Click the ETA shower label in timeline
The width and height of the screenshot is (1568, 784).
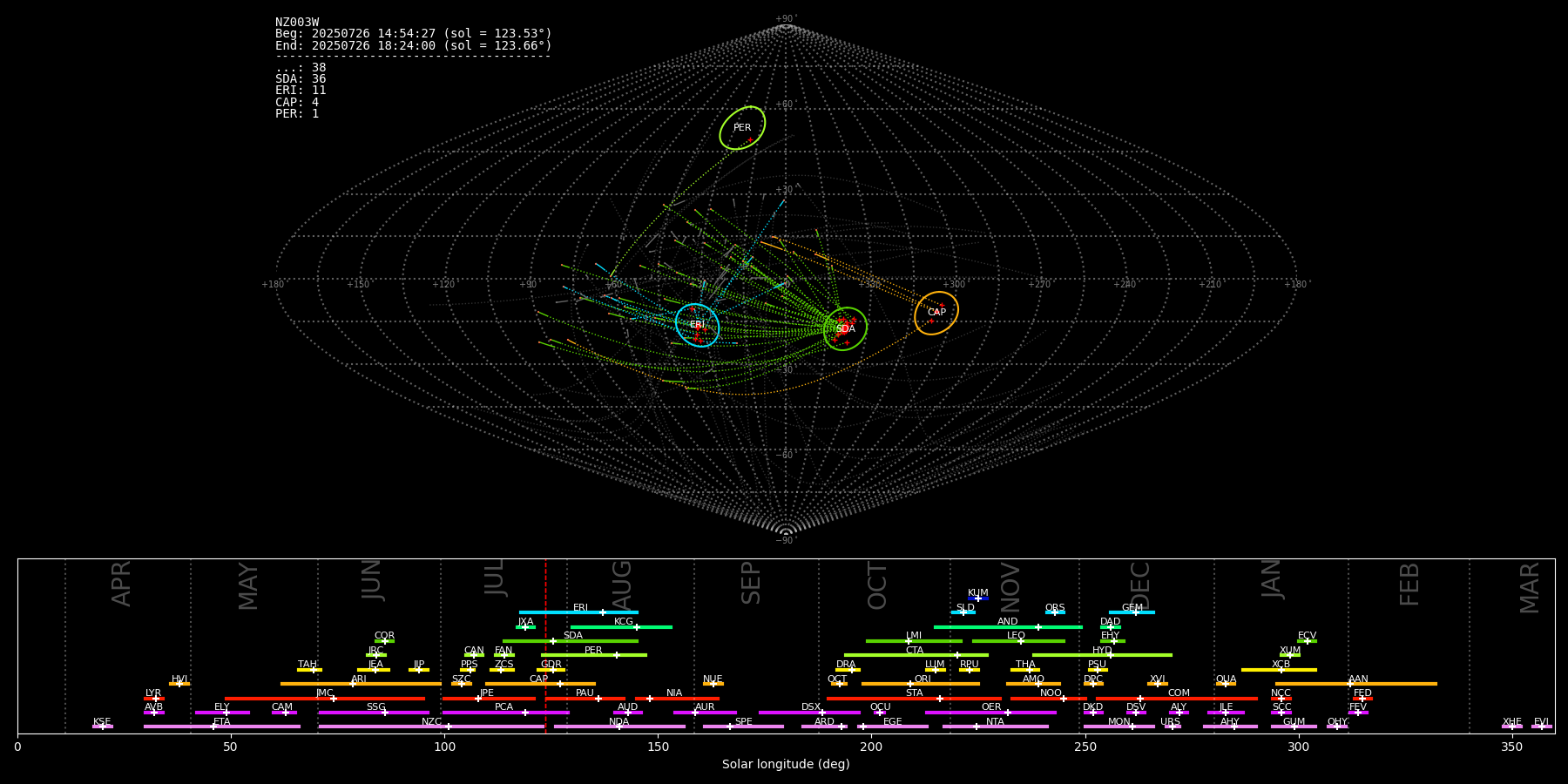222,722
